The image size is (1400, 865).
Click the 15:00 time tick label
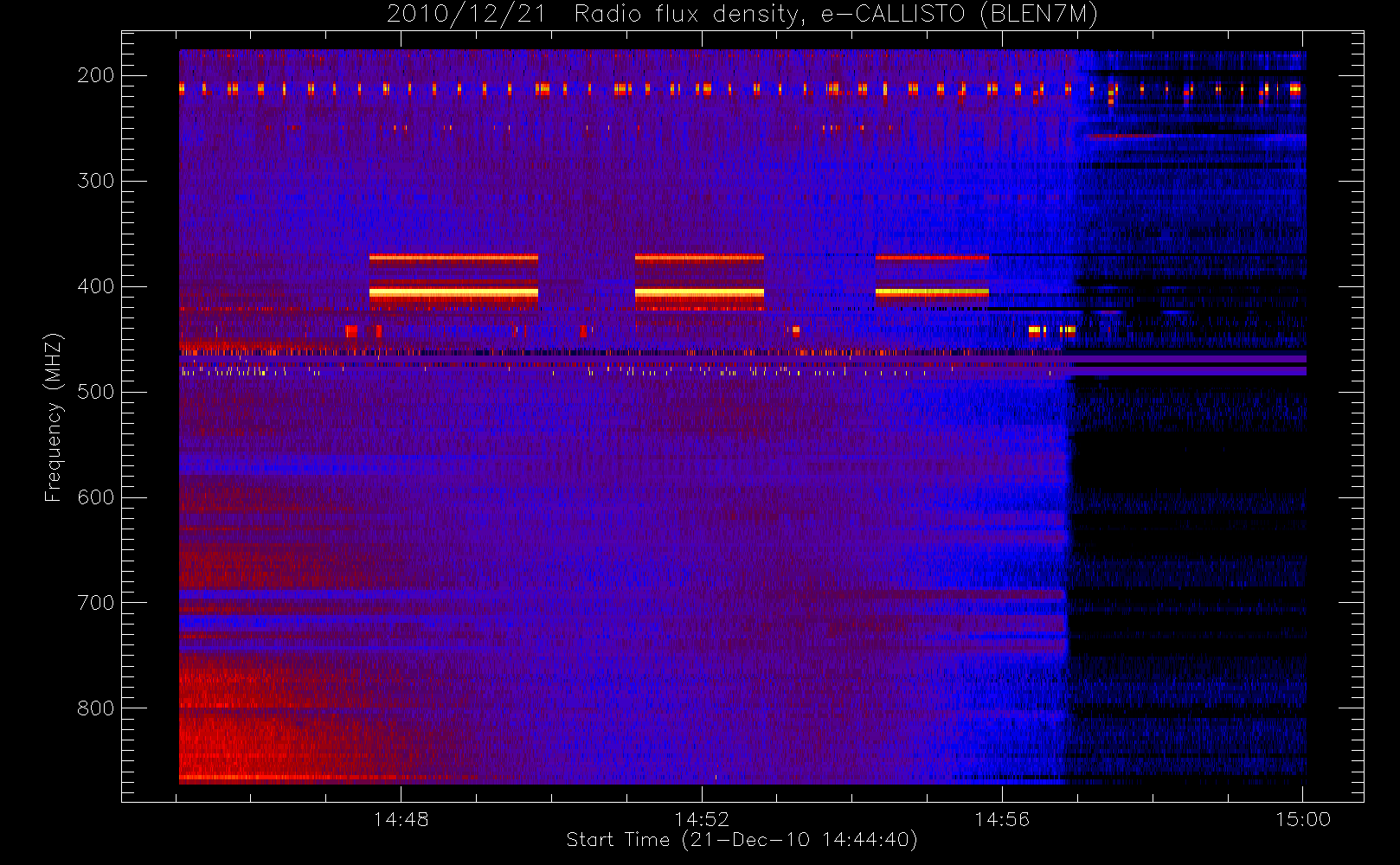tap(1303, 819)
